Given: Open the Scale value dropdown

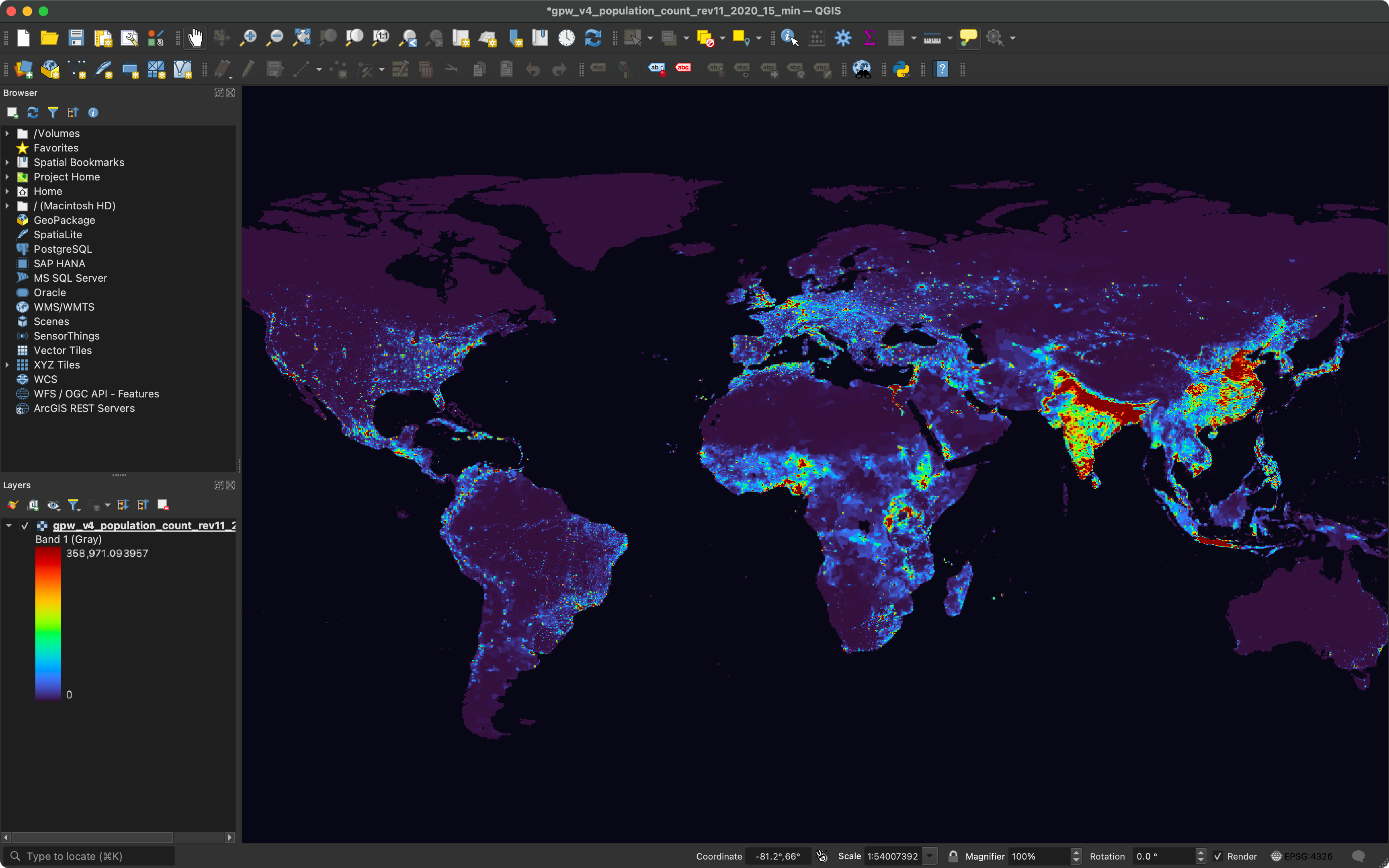Looking at the screenshot, I should coord(930,856).
